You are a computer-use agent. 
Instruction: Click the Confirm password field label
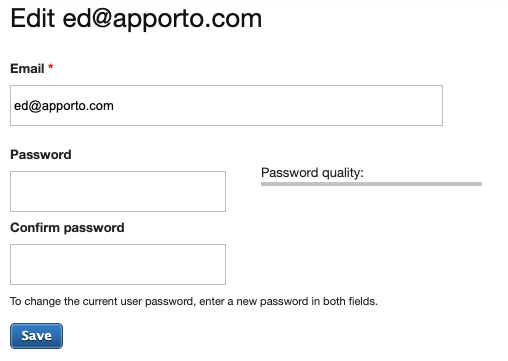click(x=67, y=228)
